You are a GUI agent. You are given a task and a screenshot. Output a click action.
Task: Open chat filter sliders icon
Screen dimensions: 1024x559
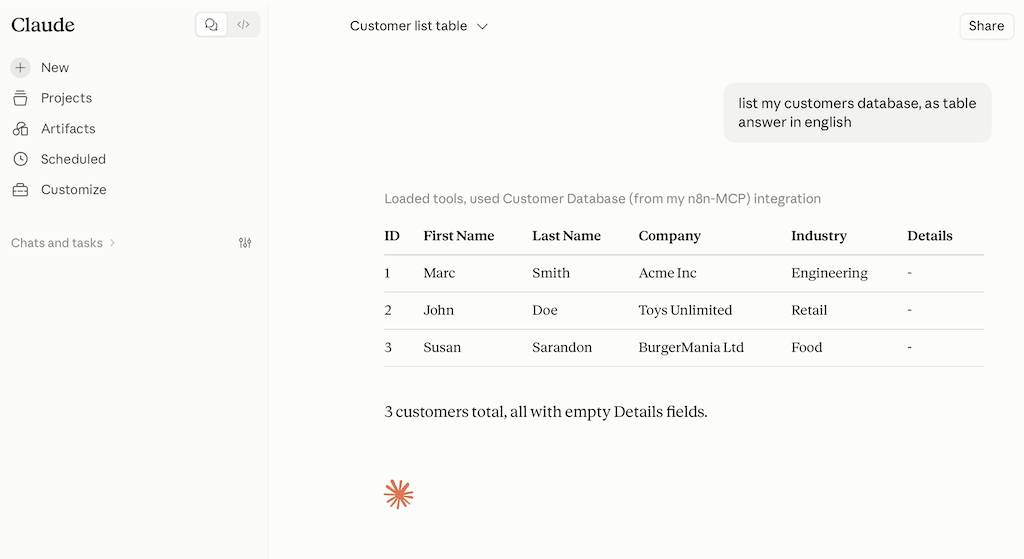pyautogui.click(x=245, y=243)
